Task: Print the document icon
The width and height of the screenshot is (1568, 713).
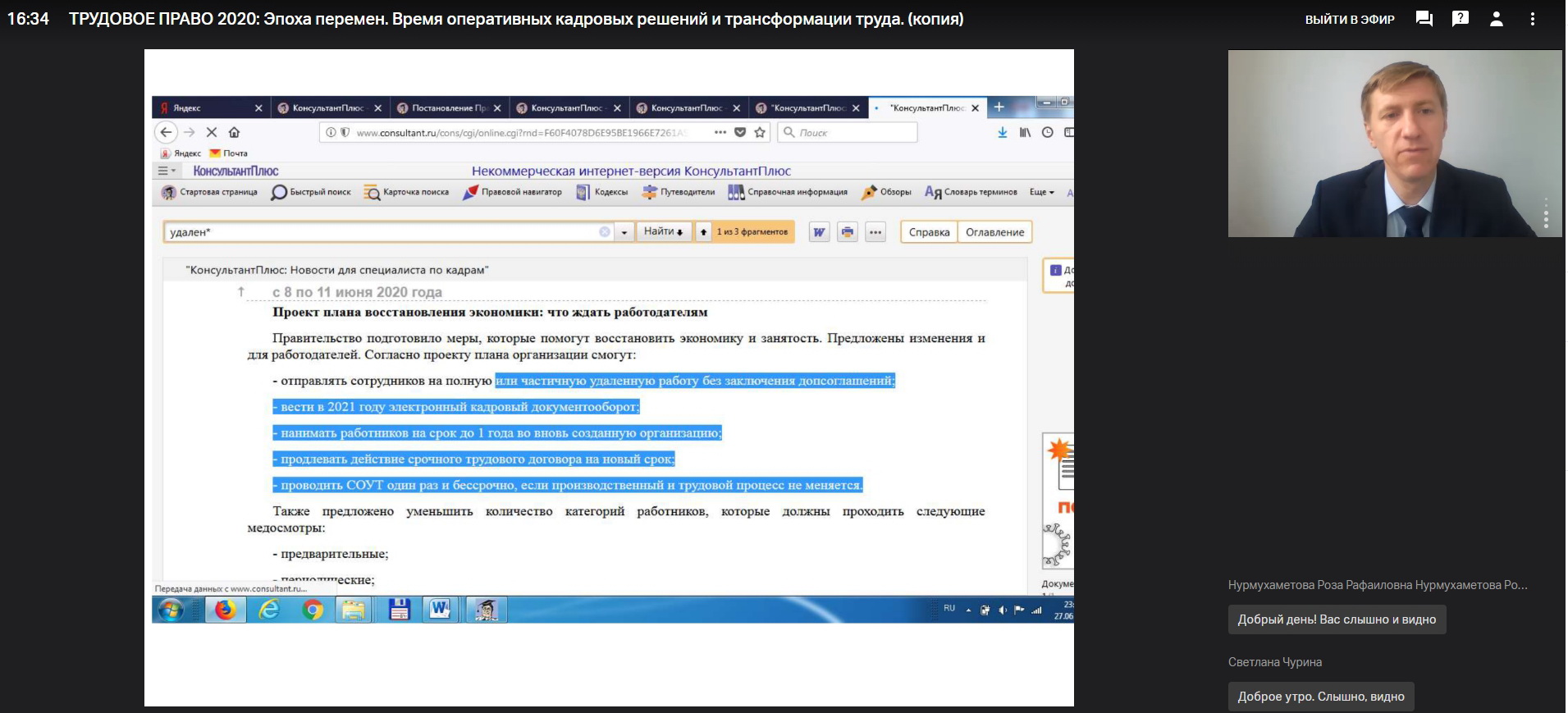Action: pyautogui.click(x=847, y=232)
